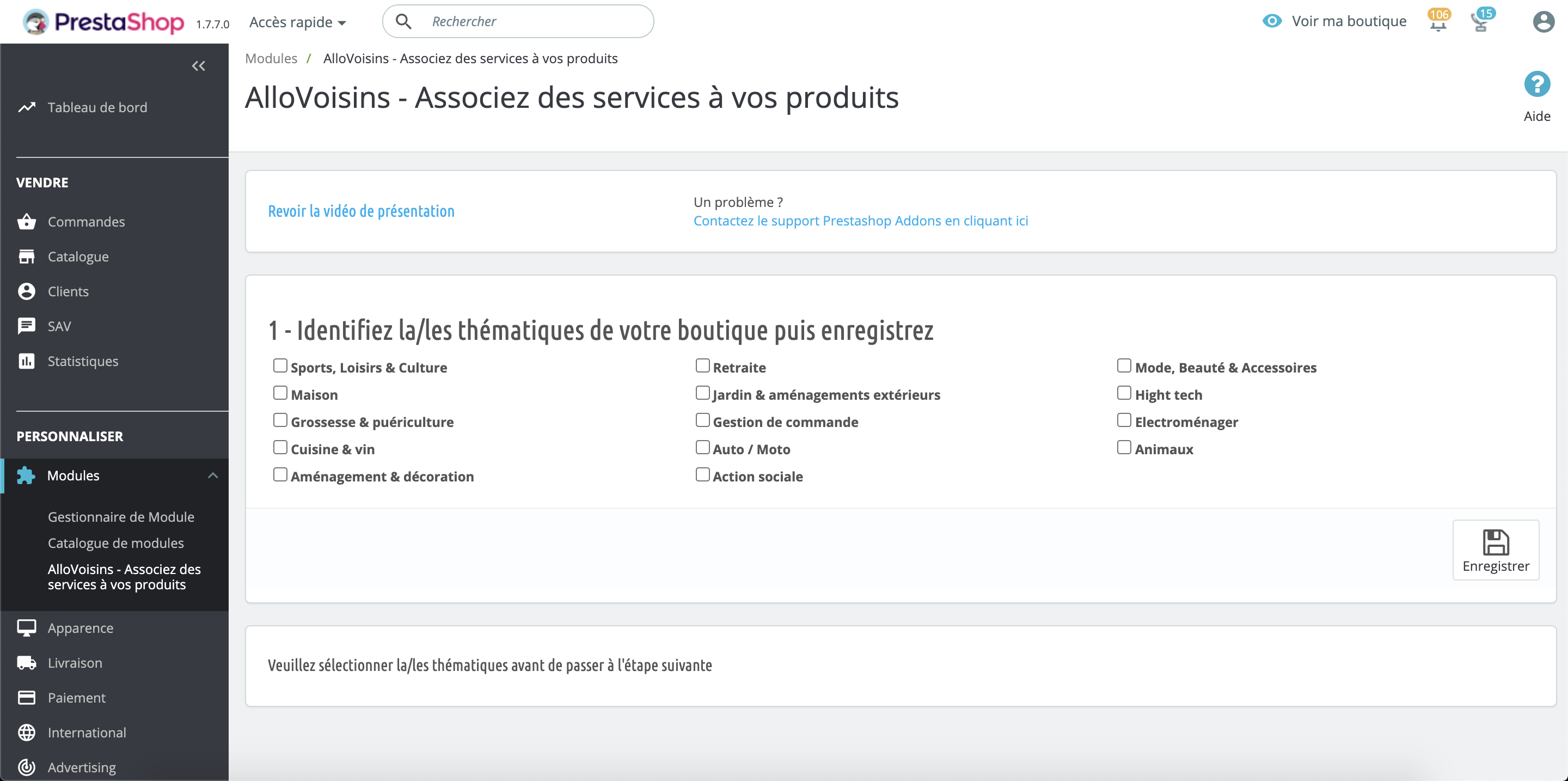Image resolution: width=1568 pixels, height=781 pixels.
Task: Click the Apparence monitor icon
Action: coord(26,627)
